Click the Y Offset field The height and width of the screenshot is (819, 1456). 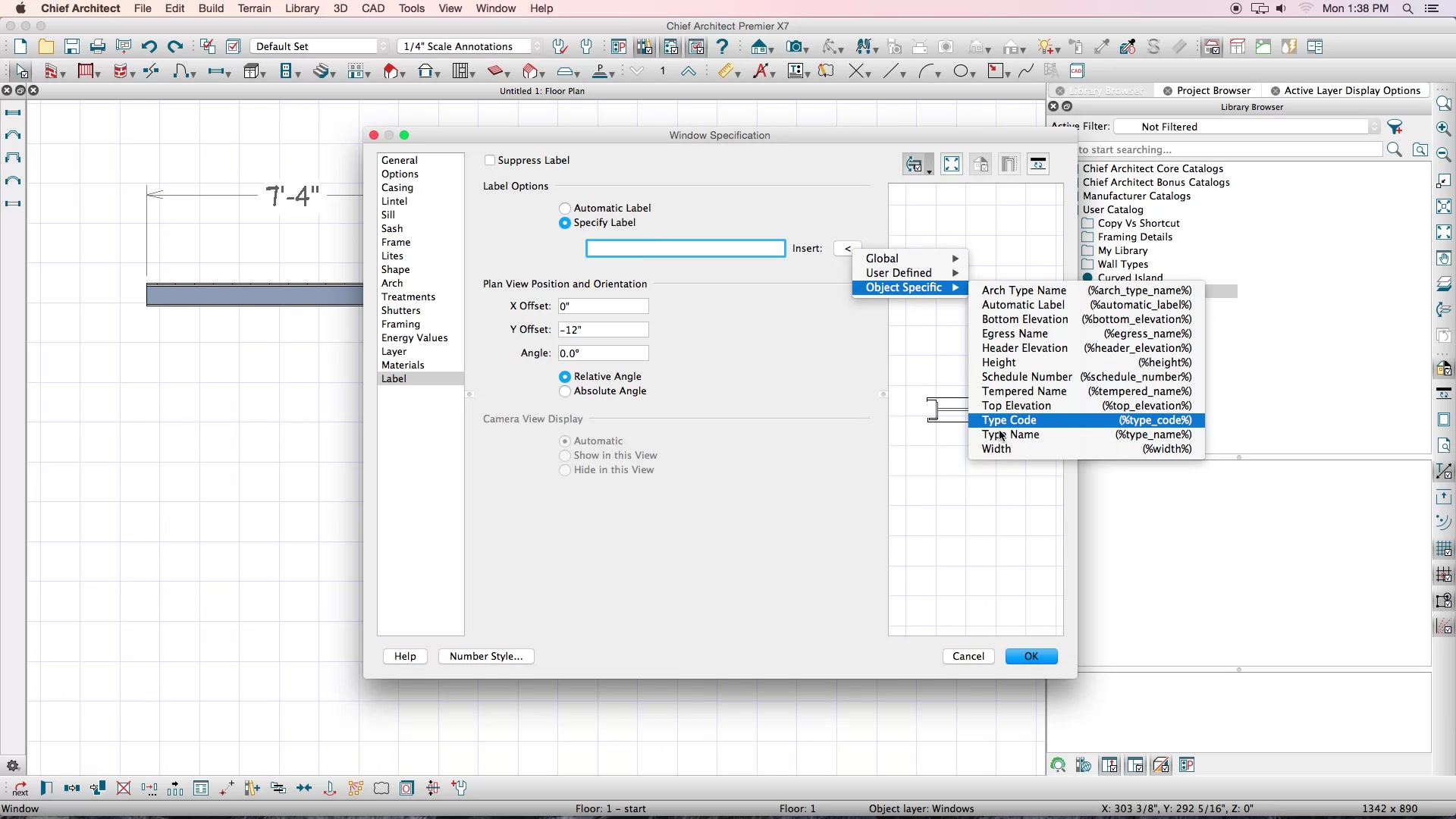[604, 330]
